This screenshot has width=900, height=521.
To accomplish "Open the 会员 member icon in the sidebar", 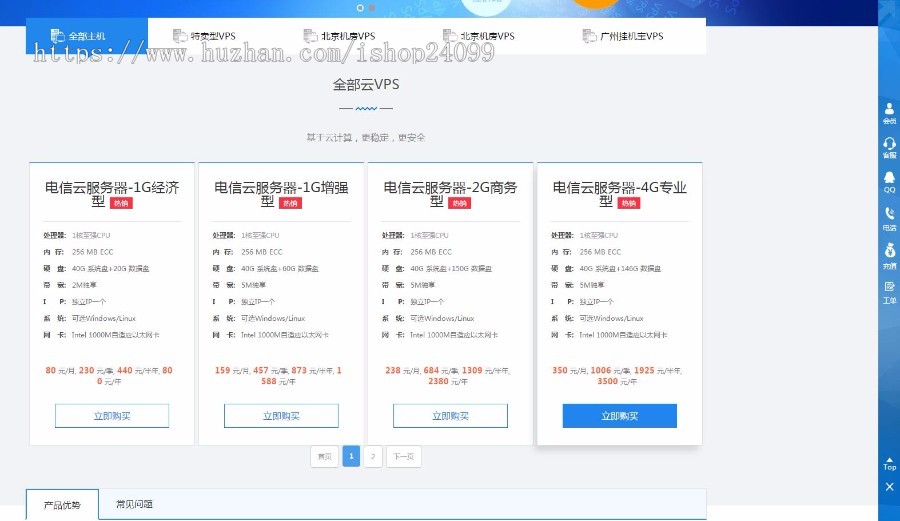I will pos(889,113).
